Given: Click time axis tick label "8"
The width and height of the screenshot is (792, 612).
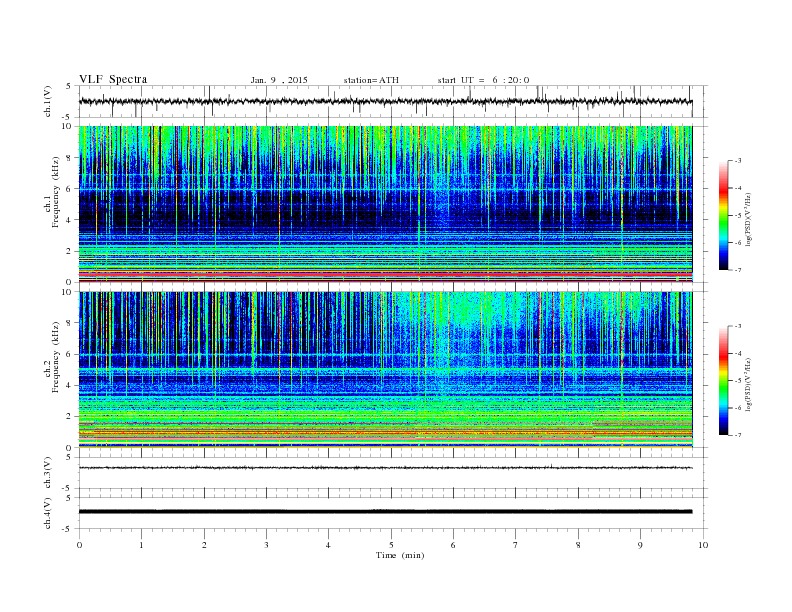Looking at the screenshot, I should coord(578,545).
